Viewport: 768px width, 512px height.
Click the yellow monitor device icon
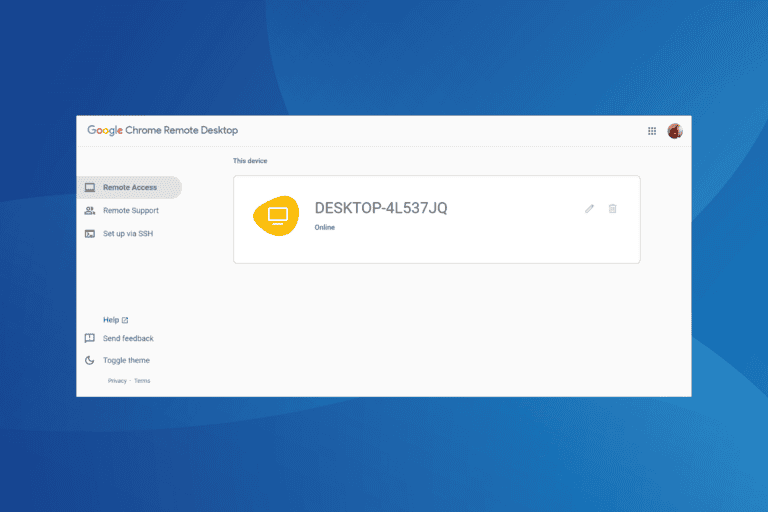(276, 216)
